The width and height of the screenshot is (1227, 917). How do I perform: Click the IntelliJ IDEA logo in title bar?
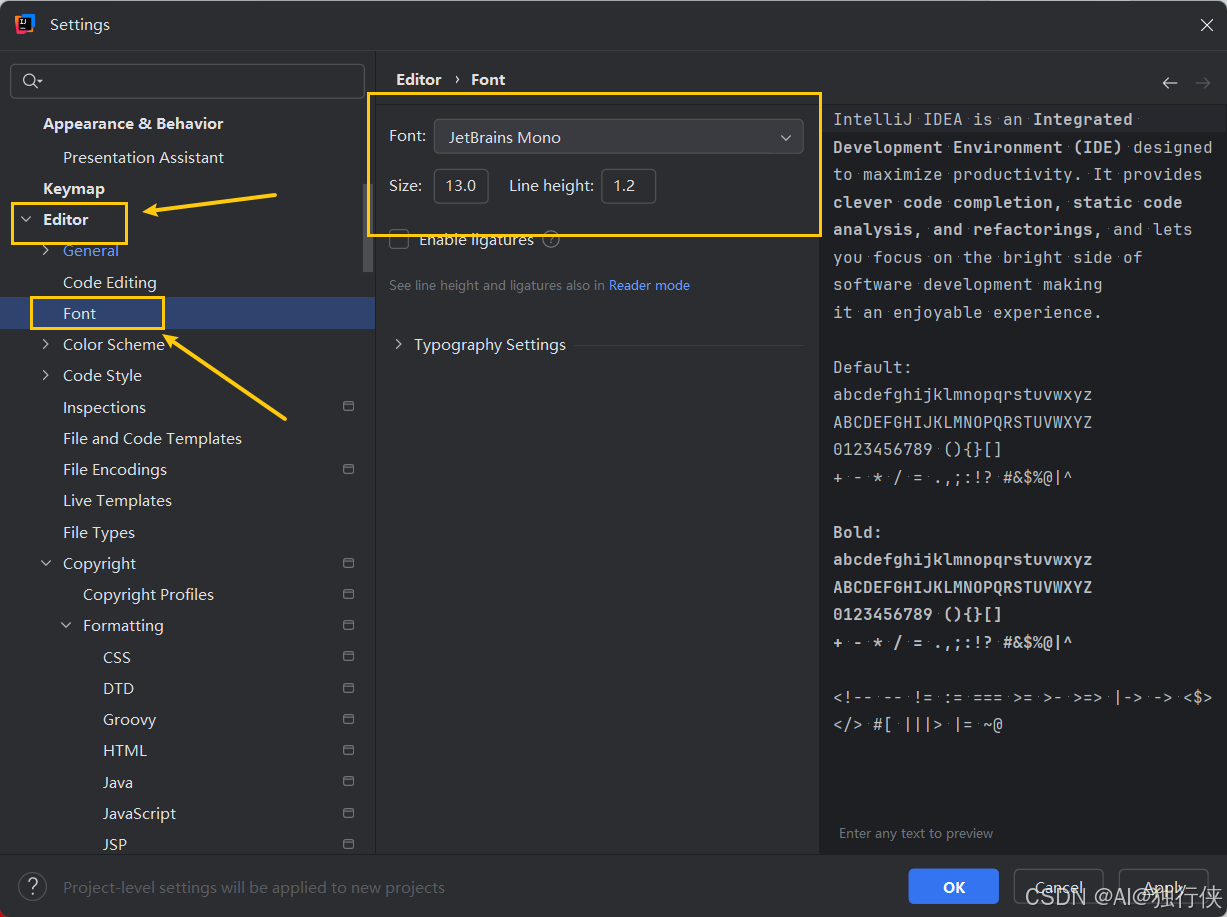click(26, 24)
